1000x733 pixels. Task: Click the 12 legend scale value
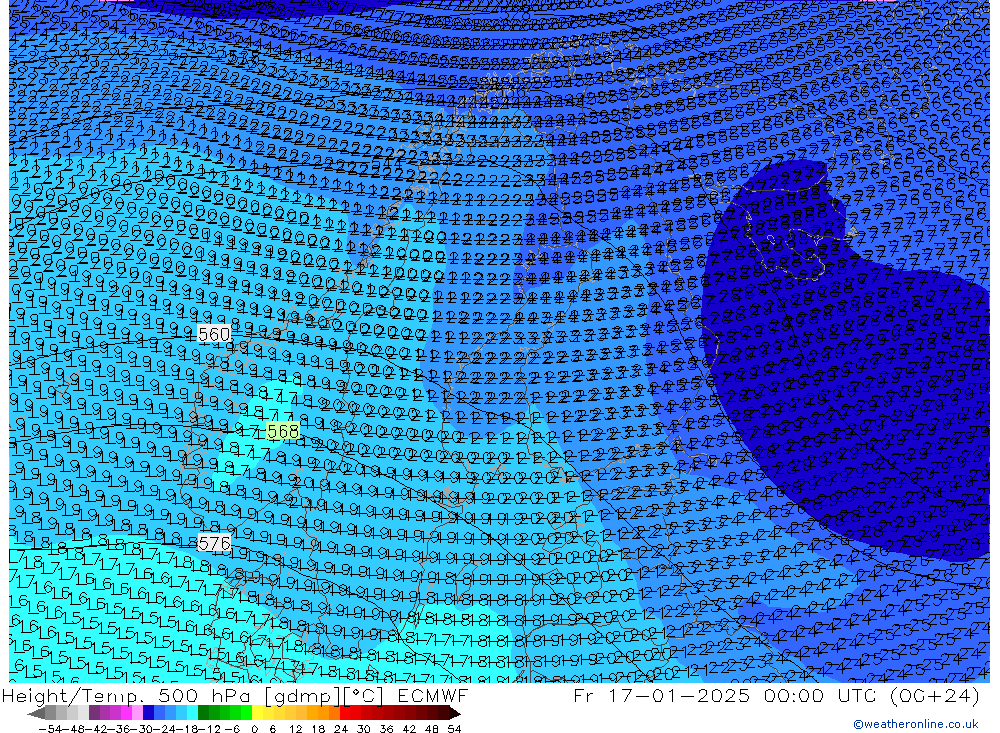point(296,729)
